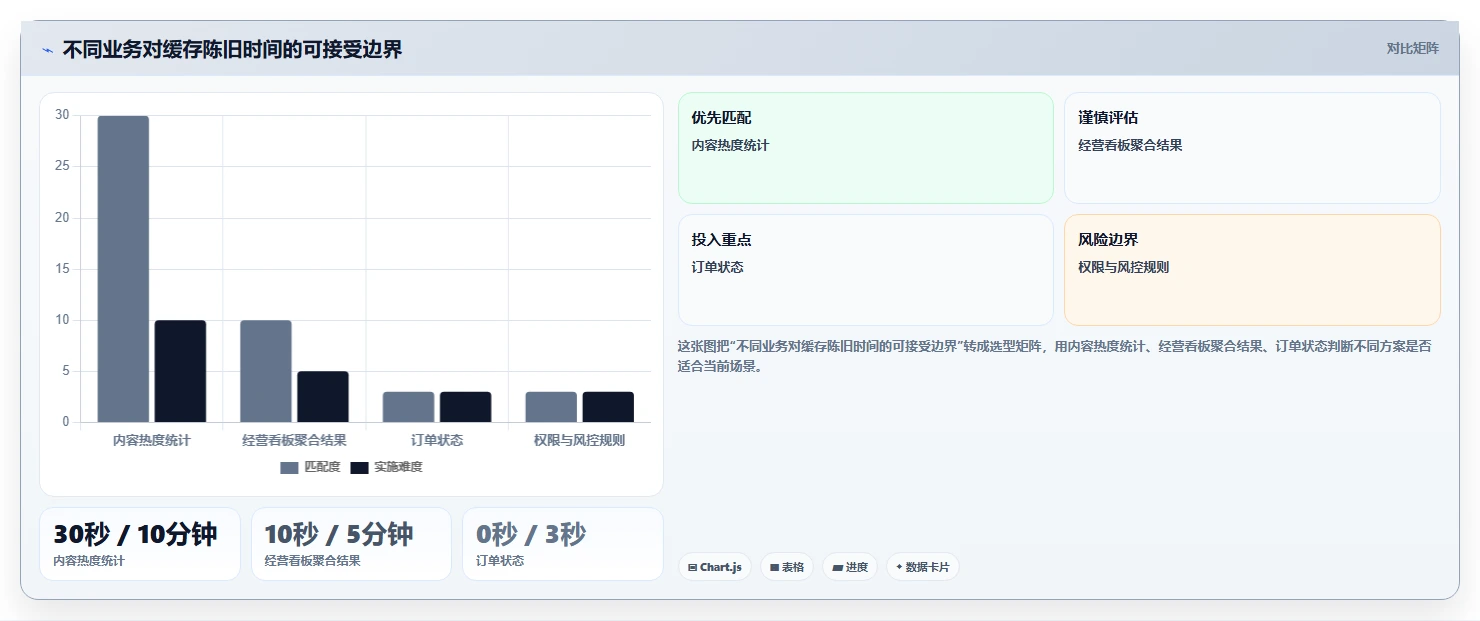Select the Chart.js tag
Image resolution: width=1480 pixels, height=621 pixels.
(x=715, y=567)
